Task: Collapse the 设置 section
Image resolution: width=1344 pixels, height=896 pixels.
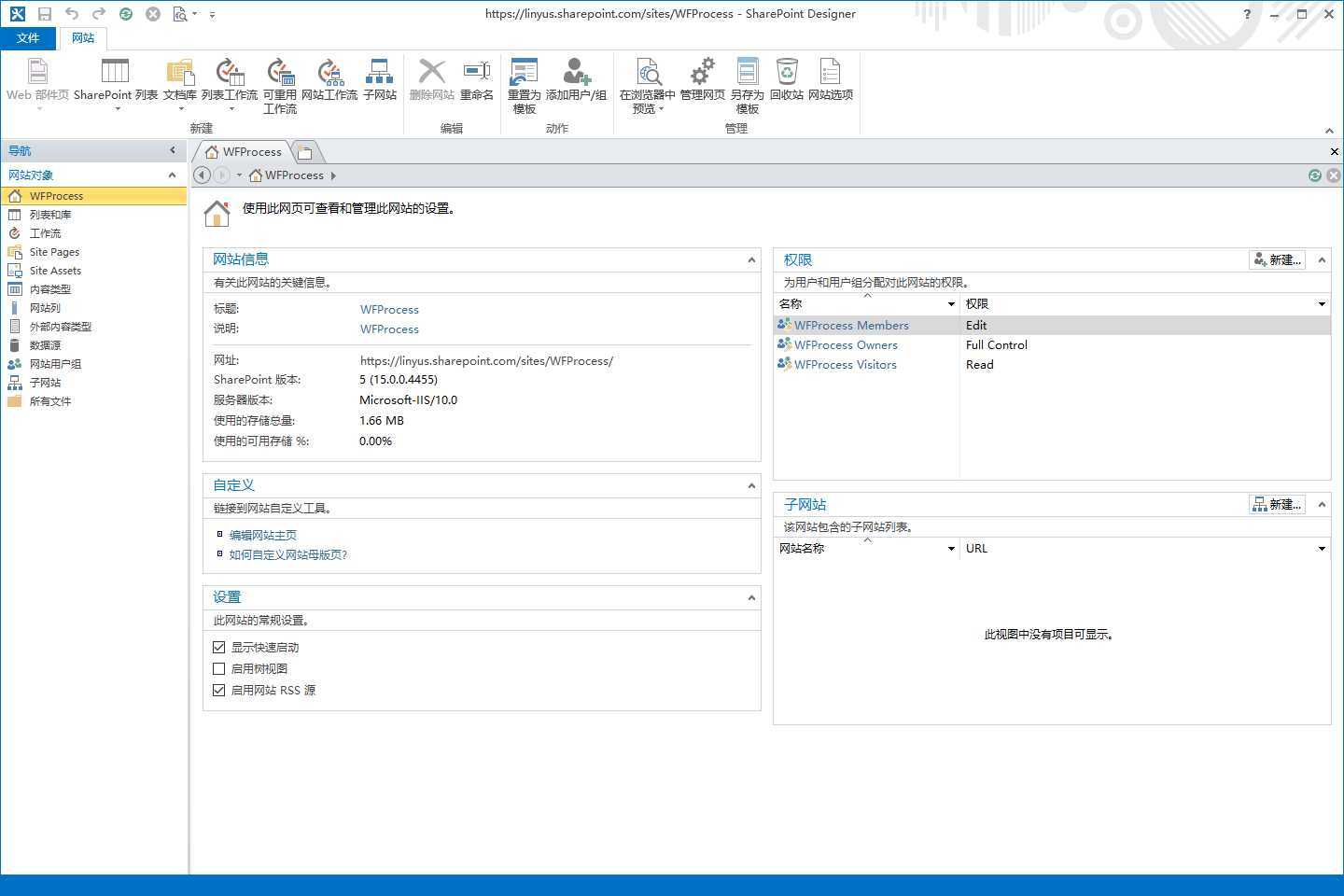Action: tap(751, 598)
